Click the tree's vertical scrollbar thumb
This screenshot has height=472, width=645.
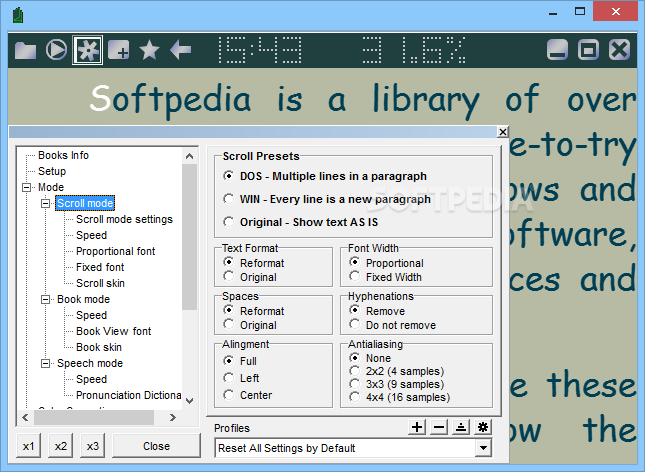[x=190, y=237]
